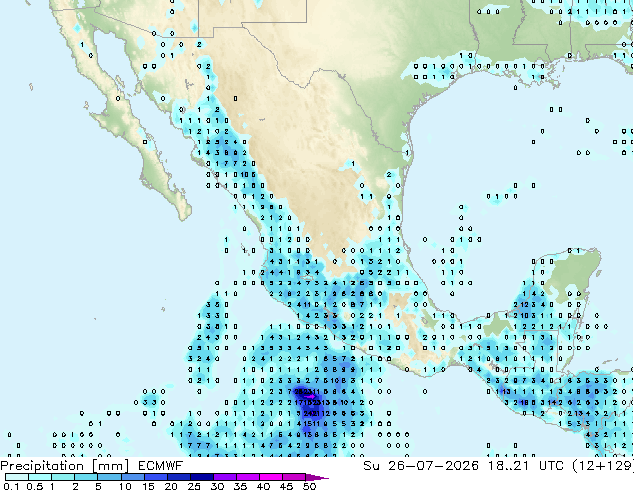This screenshot has height=490, width=634.
Task: Select the legend swatch between 45 and 50
Action: coord(294,477)
